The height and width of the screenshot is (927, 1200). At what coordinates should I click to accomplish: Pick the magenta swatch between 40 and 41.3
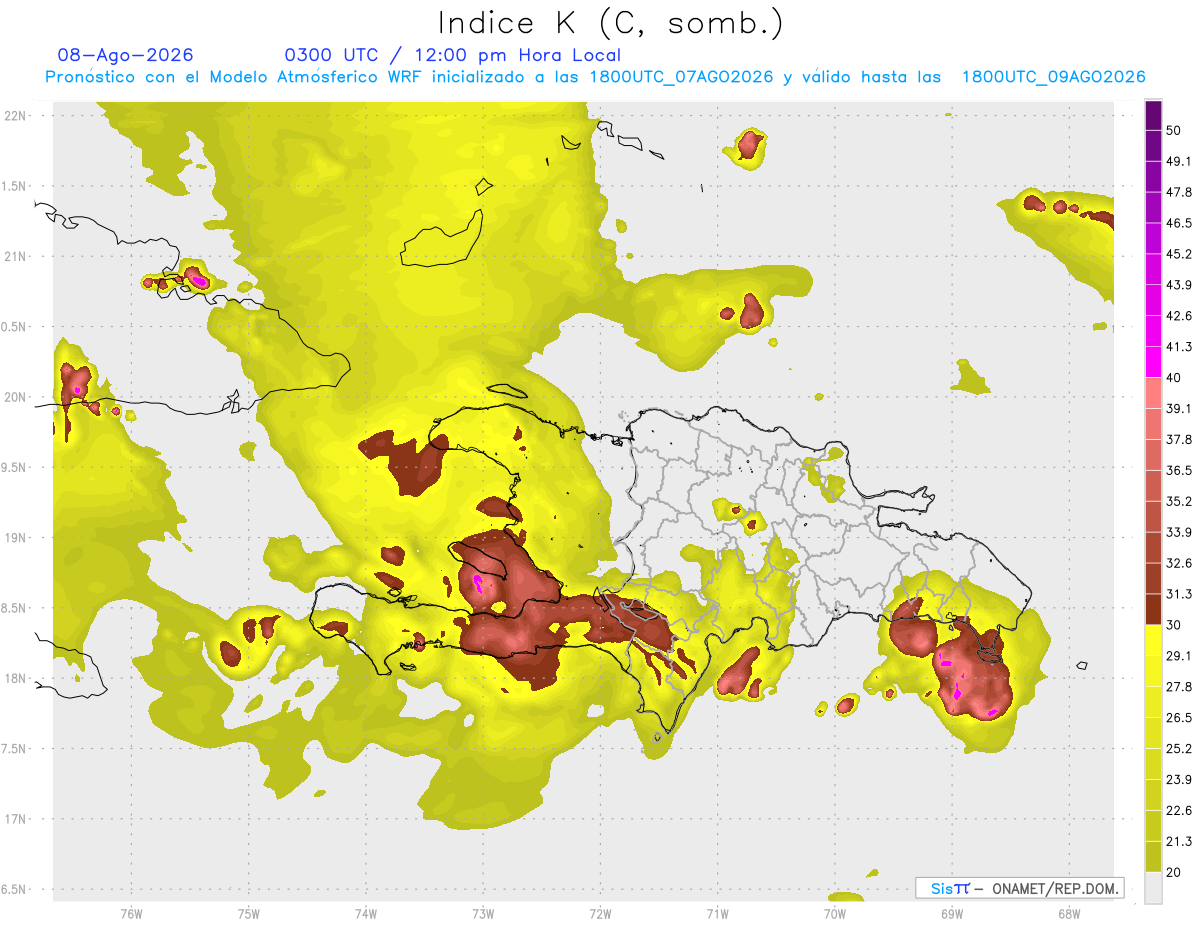click(x=1153, y=362)
